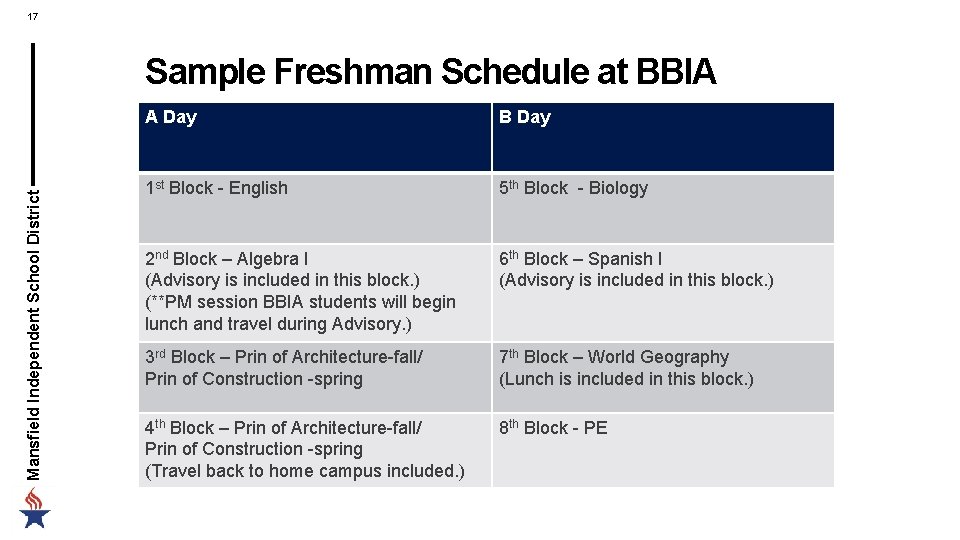Click the vertical black line above district name
This screenshot has width=960, height=540.
point(33,110)
